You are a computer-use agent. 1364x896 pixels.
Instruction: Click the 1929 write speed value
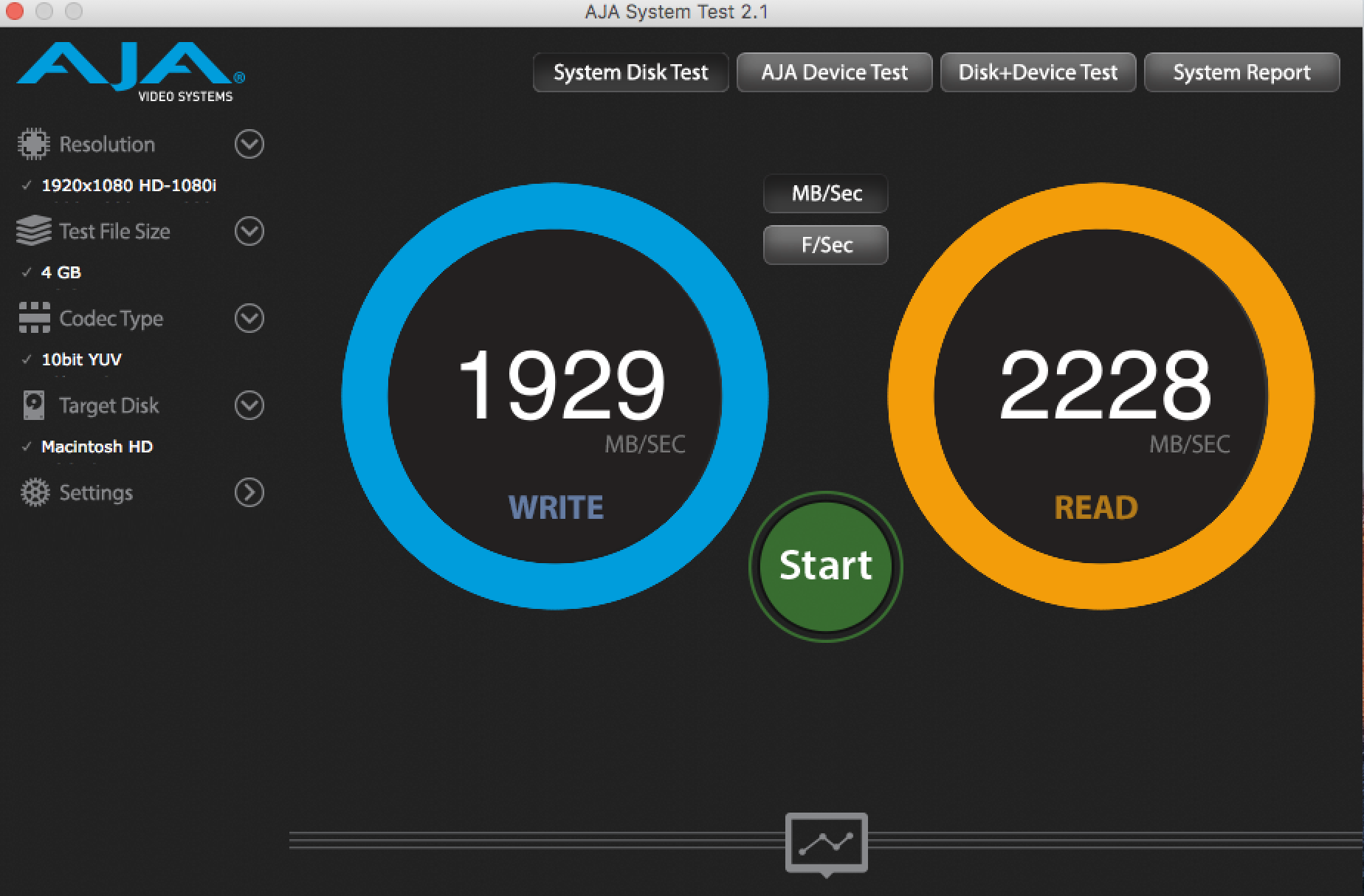(x=561, y=385)
